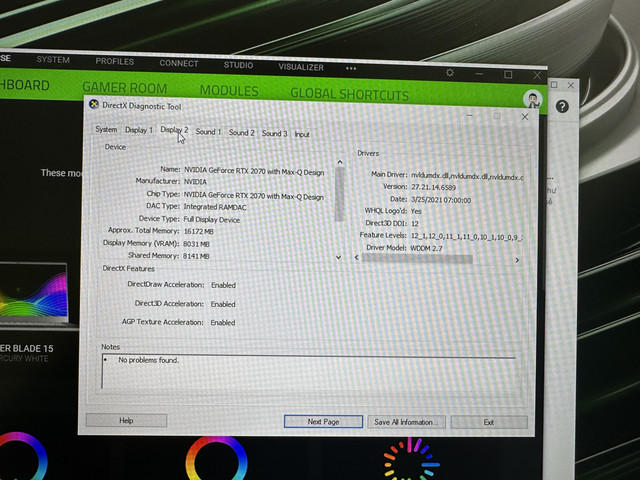
Task: Click Enabled next to Direct3D Acceleration
Action: coord(223,304)
